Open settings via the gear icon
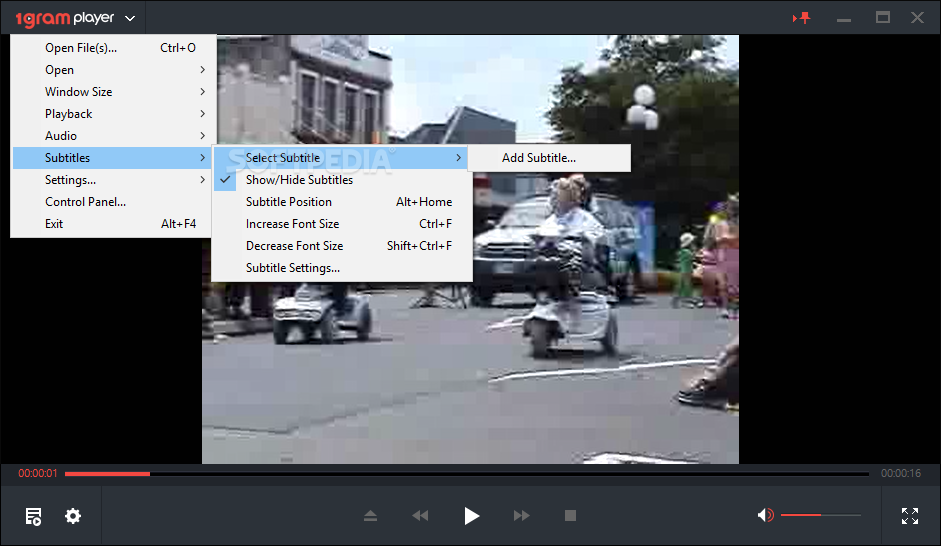 tap(73, 516)
